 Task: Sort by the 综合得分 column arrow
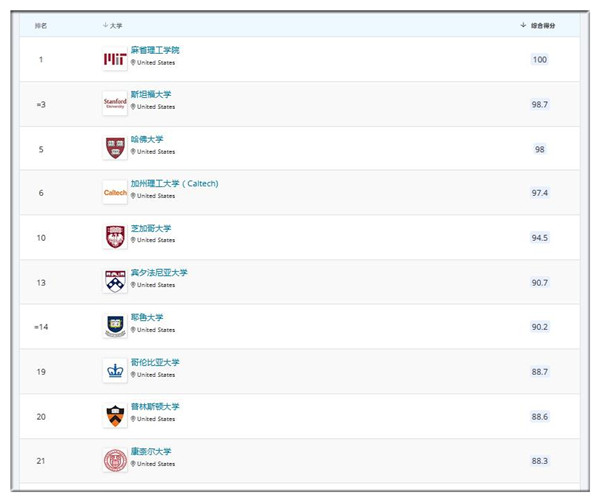(523, 25)
